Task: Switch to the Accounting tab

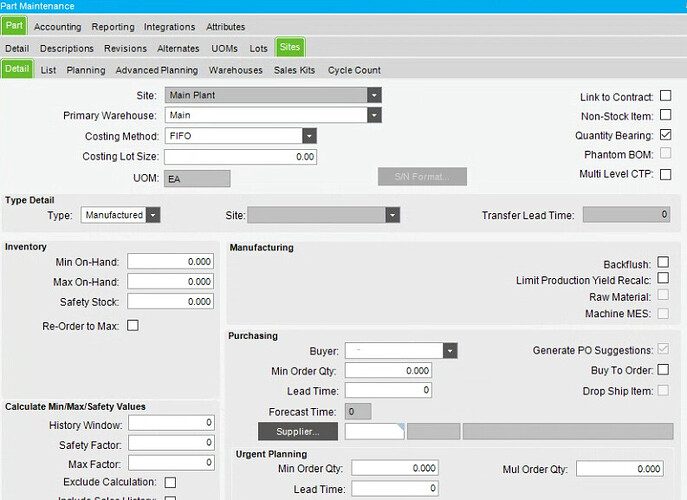Action: click(x=57, y=27)
